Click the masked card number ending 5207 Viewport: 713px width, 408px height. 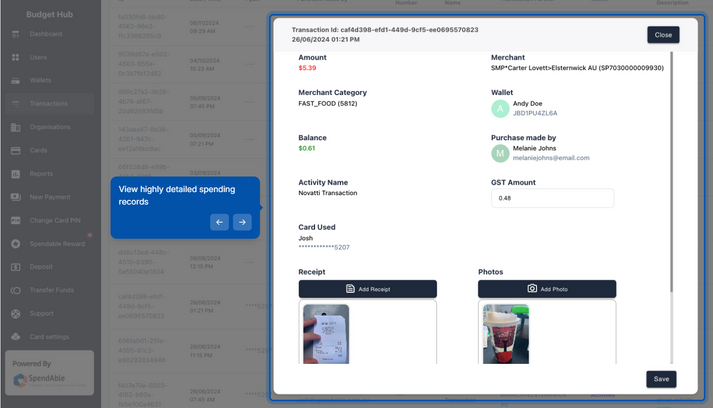[324, 247]
